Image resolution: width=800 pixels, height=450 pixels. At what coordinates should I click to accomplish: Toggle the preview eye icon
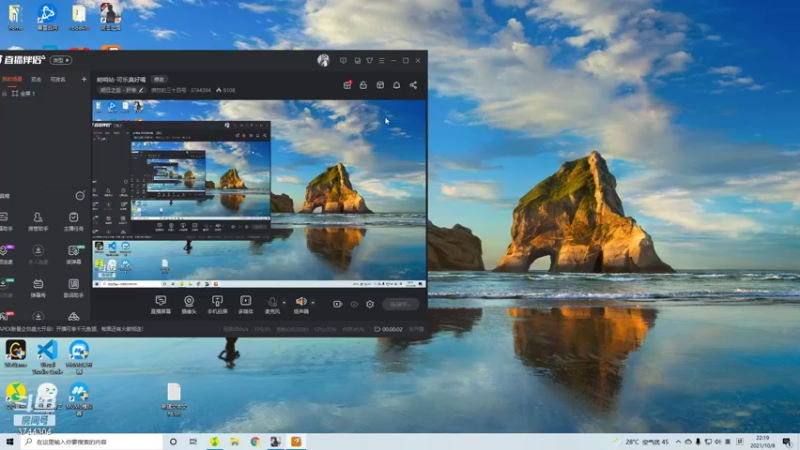coord(354,304)
